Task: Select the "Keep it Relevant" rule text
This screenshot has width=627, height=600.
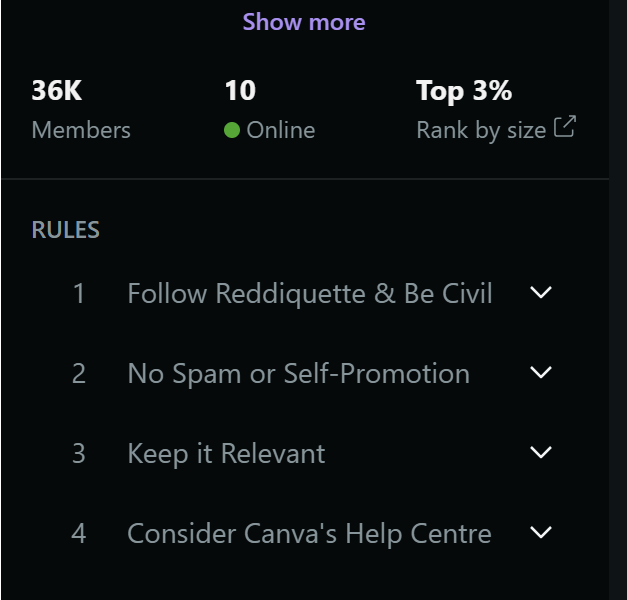Action: [226, 454]
